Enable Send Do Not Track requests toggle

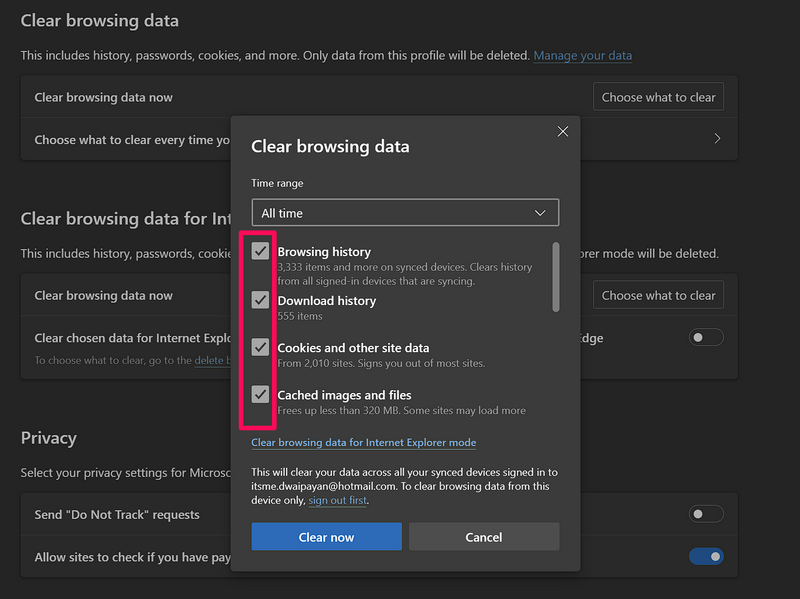tap(706, 514)
